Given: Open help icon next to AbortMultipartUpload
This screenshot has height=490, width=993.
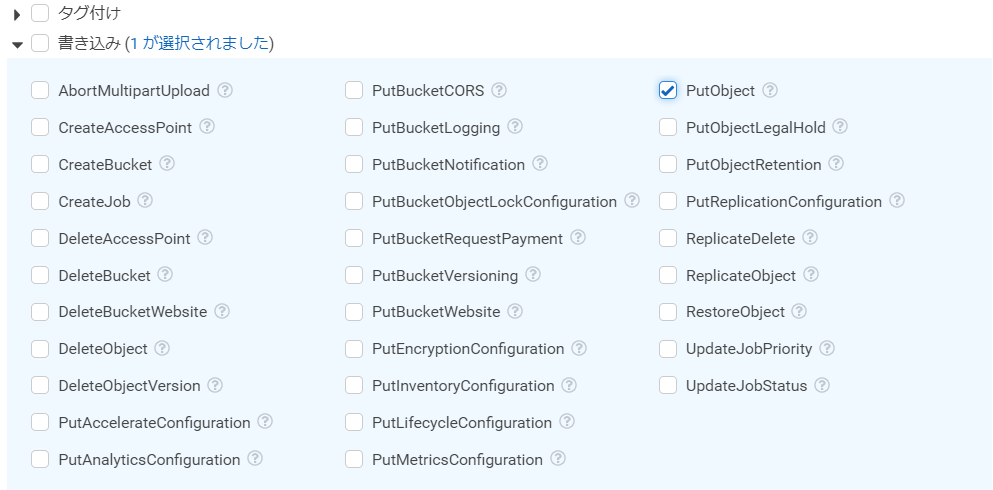Looking at the screenshot, I should pos(225,91).
